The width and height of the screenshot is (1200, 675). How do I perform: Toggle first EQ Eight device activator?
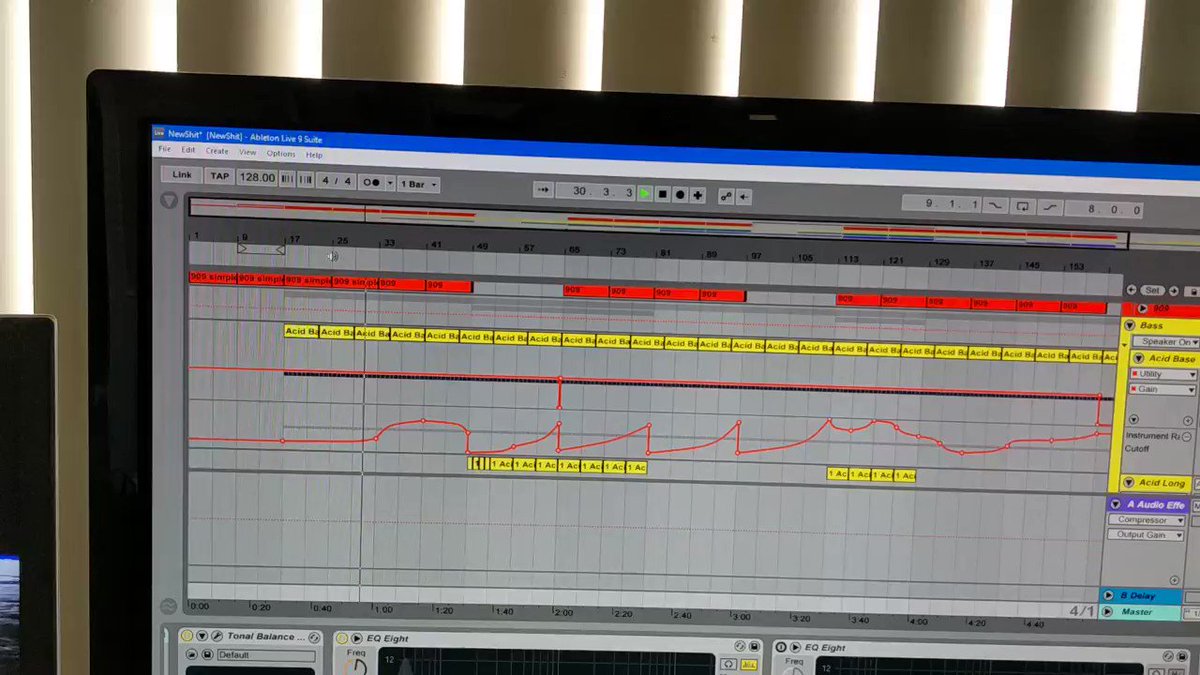click(341, 638)
